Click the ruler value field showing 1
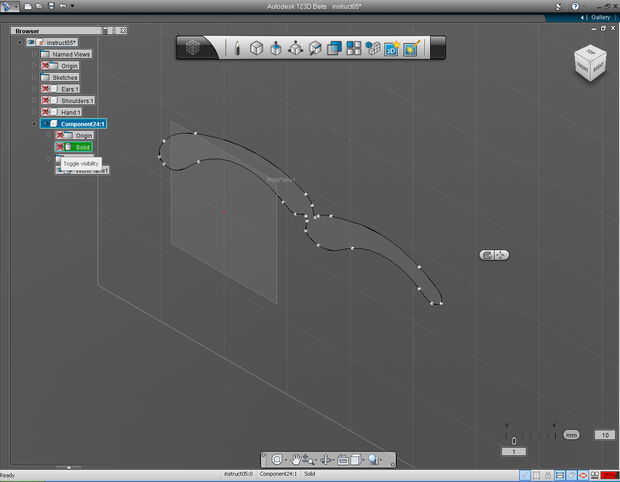Viewport: 620px width, 482px height. coord(514,452)
